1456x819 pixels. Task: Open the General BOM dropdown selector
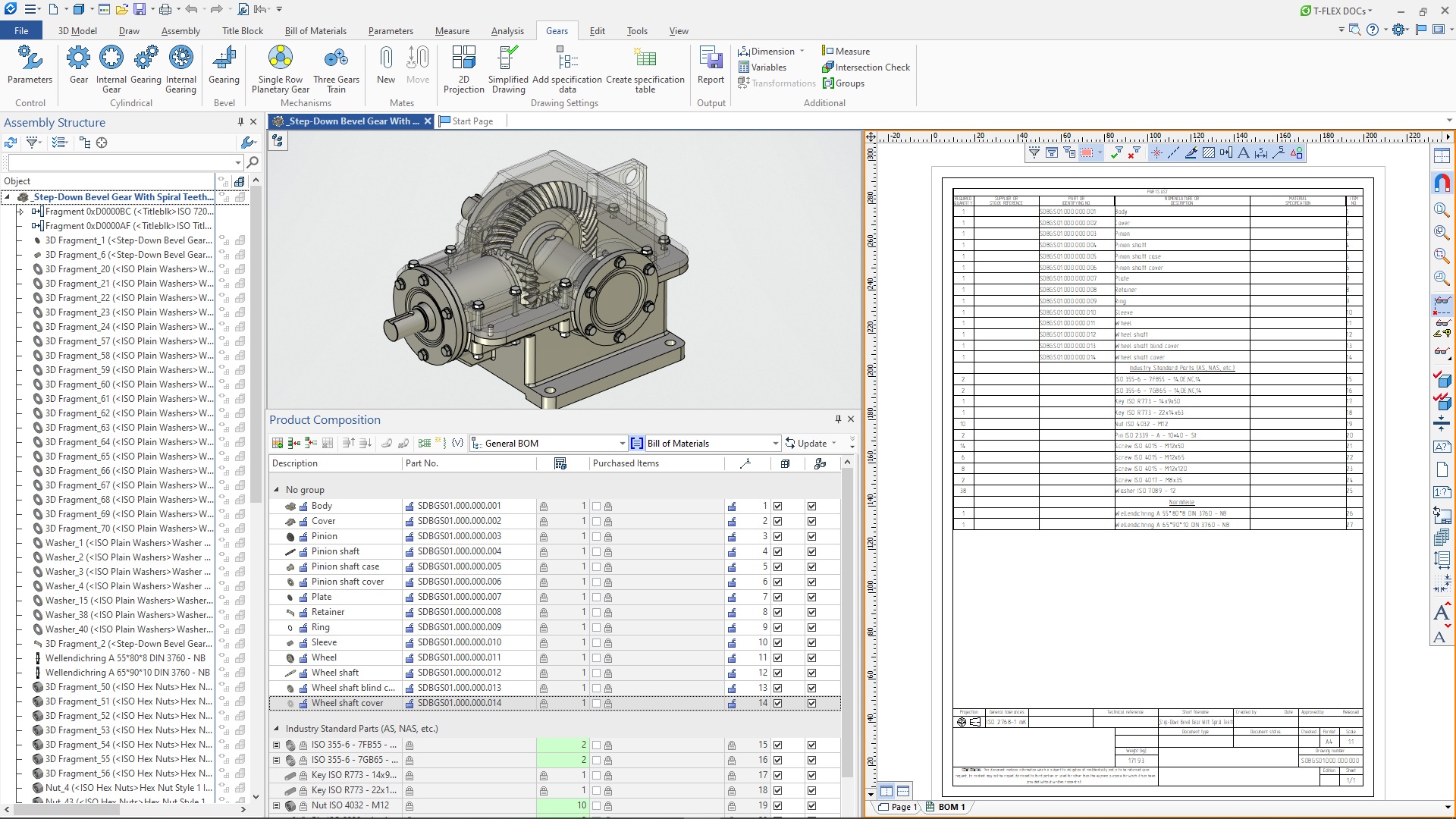pyautogui.click(x=621, y=443)
